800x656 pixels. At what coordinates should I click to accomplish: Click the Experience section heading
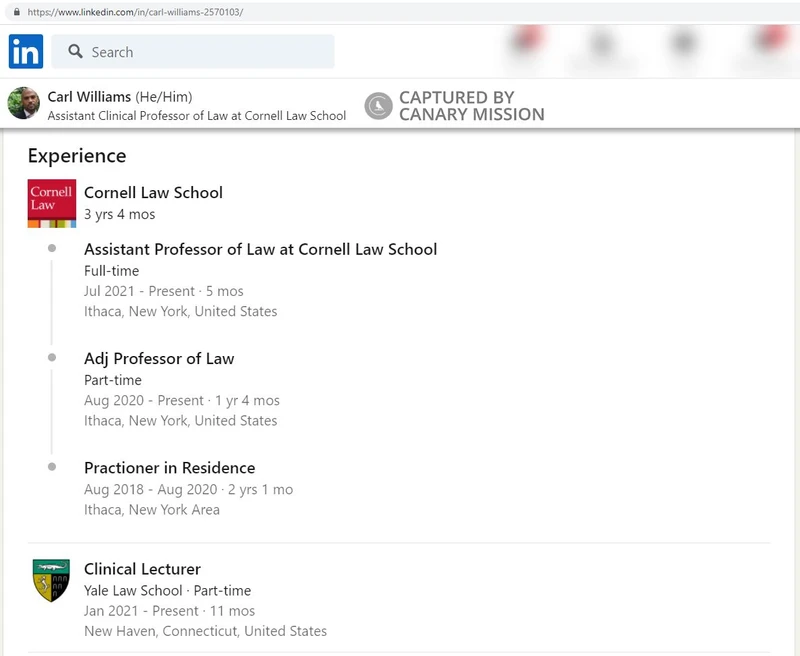pos(77,156)
